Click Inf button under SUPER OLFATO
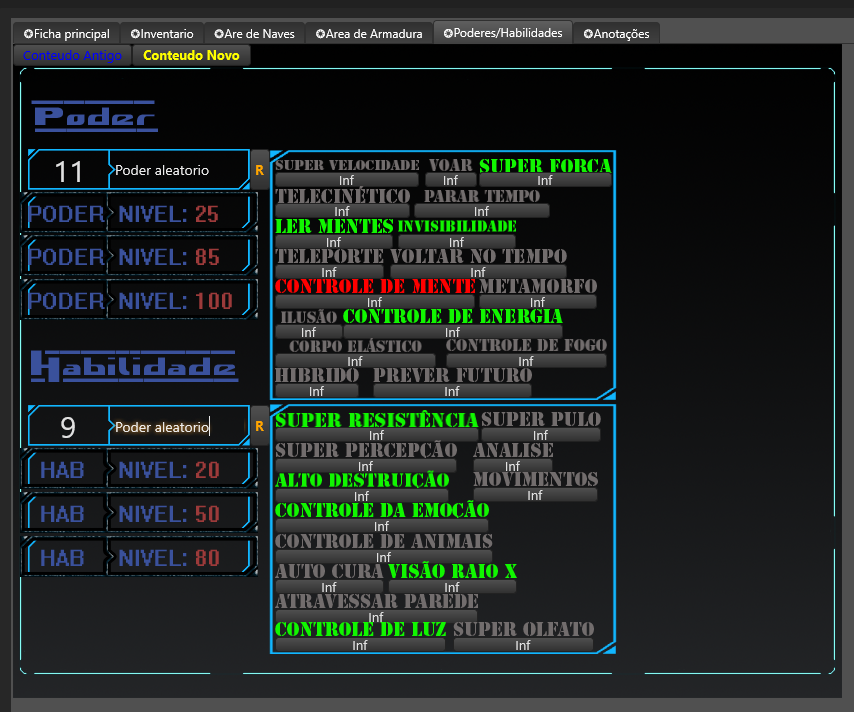Screen dimensions: 854x712 point(523,646)
